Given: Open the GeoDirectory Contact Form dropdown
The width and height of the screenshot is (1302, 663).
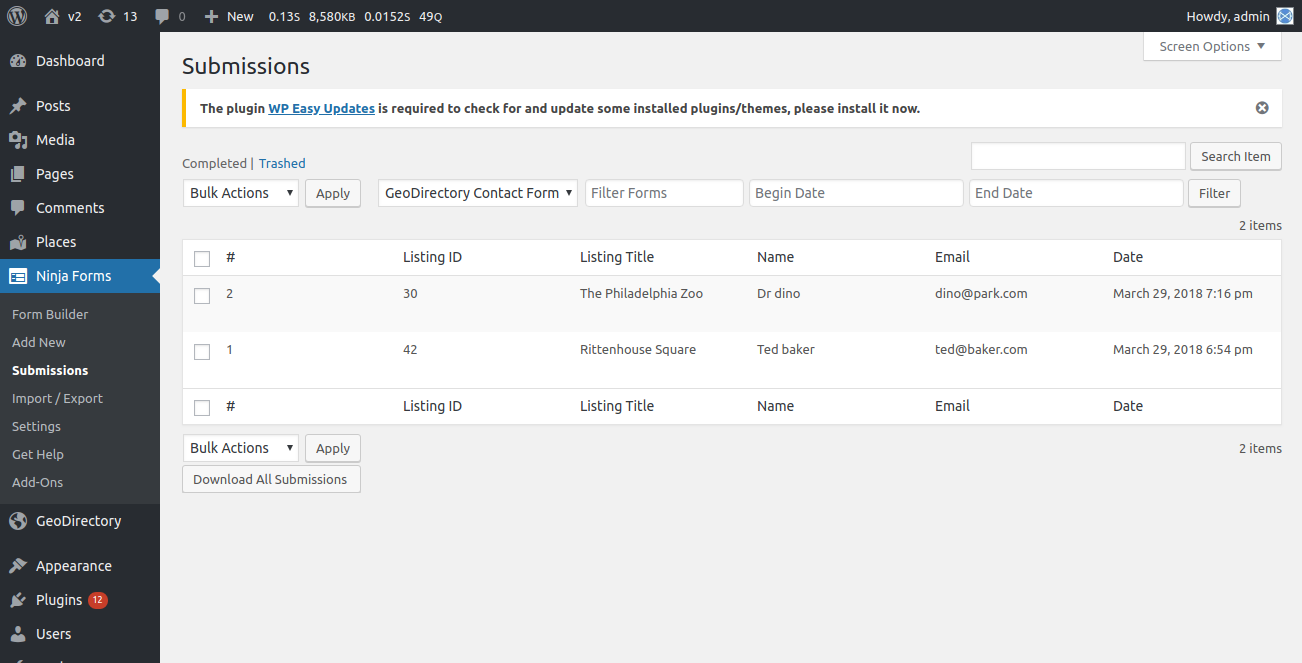Looking at the screenshot, I should pyautogui.click(x=478, y=193).
